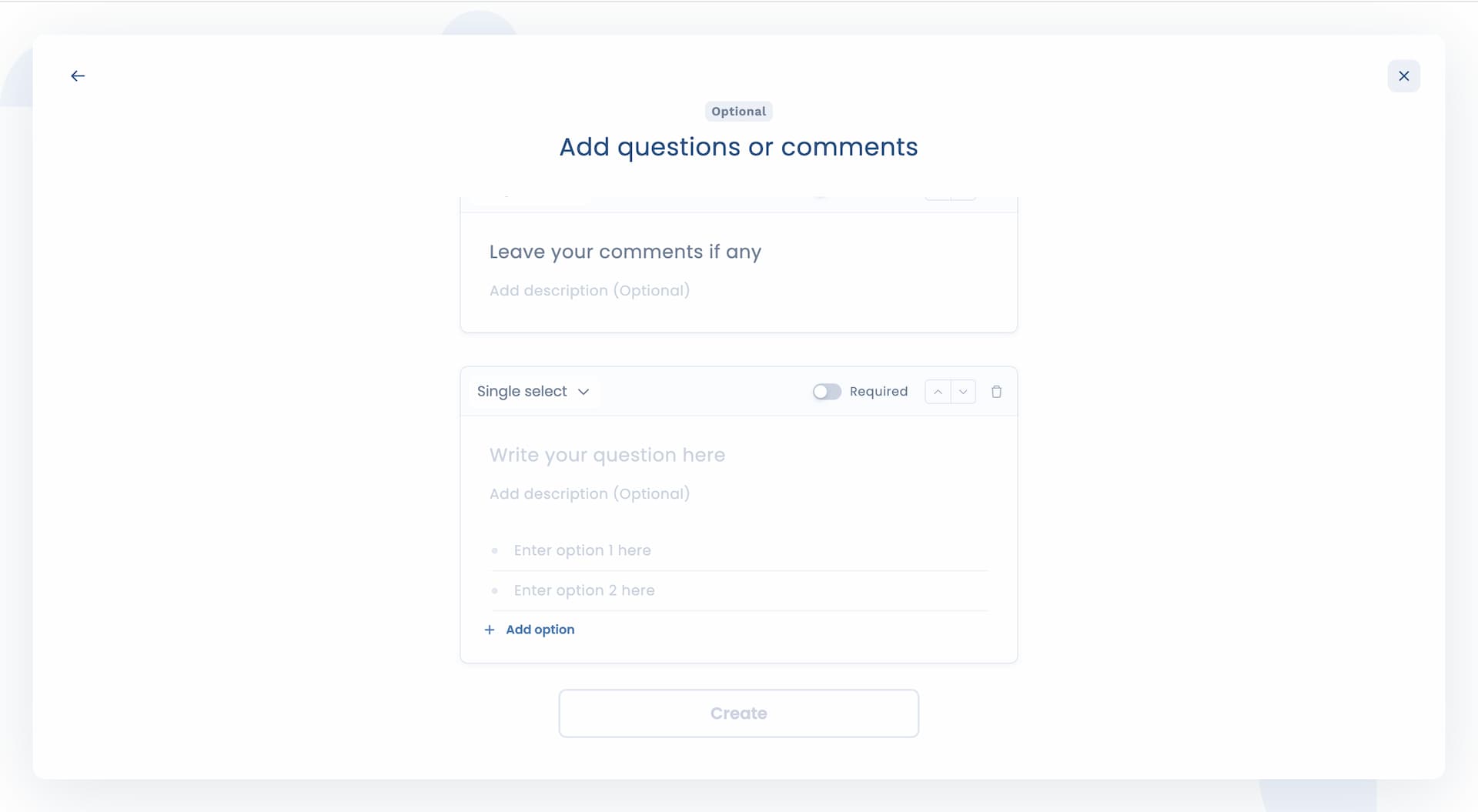
Task: Click Add option to insert a new choice
Action: coord(539,629)
